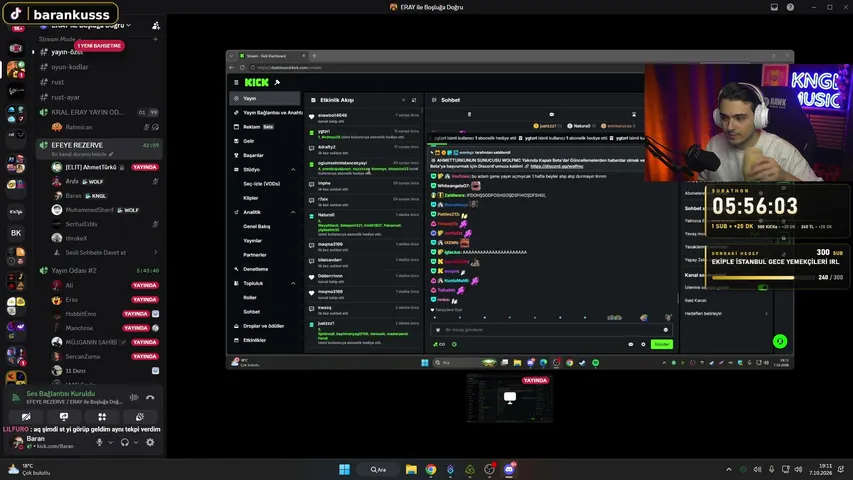
Task: Open the microphone input options arrow
Action: pyautogui.click(x=110, y=442)
